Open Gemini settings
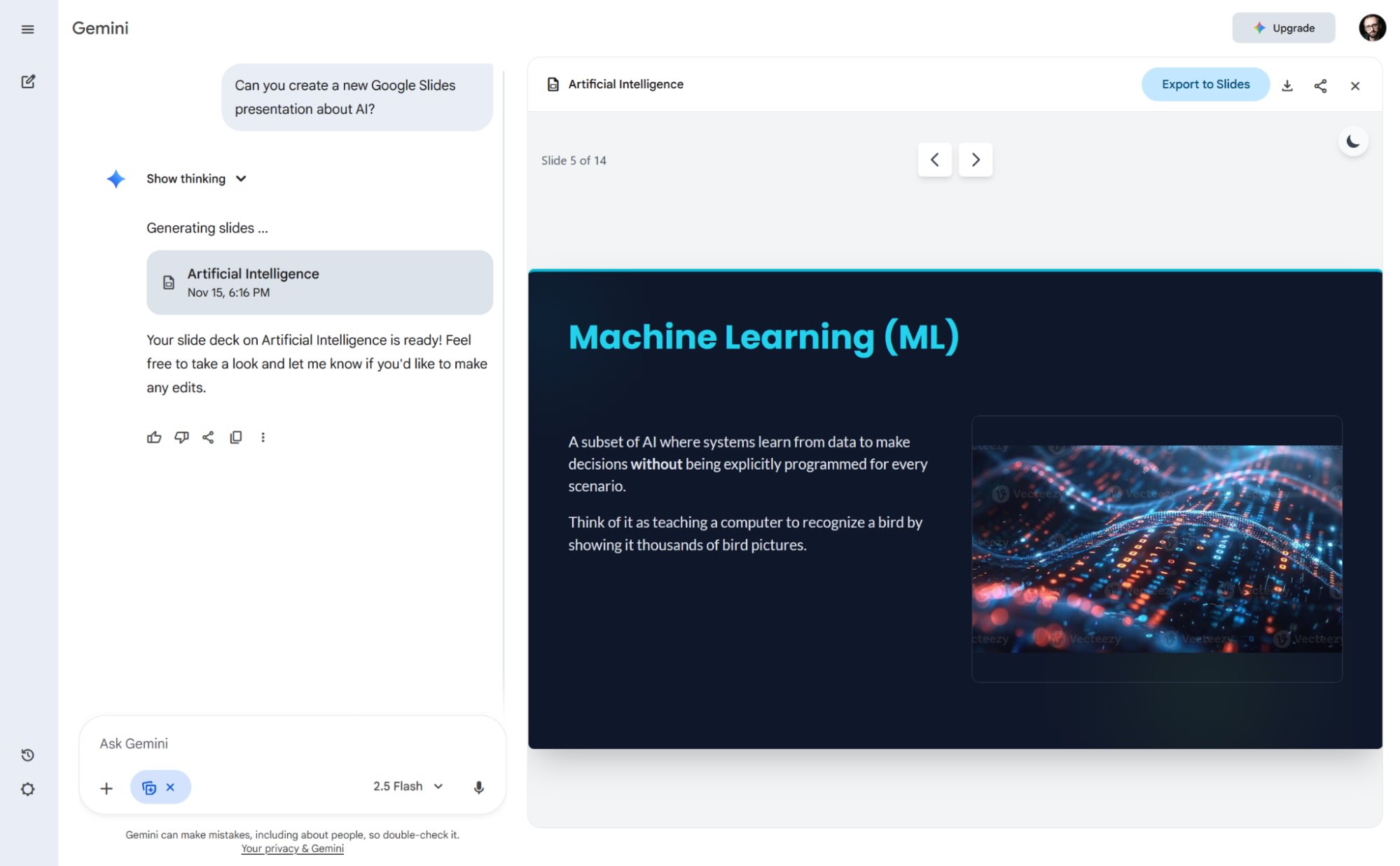This screenshot has width=1400, height=866. tap(28, 789)
